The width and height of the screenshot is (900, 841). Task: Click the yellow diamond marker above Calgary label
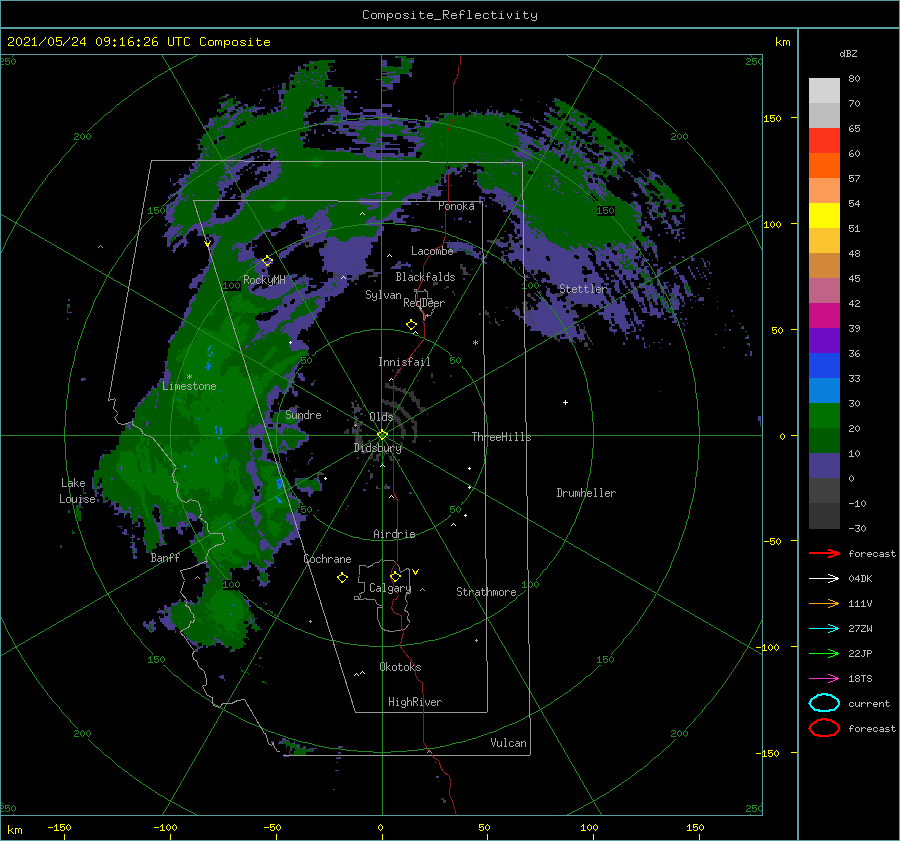[395, 576]
